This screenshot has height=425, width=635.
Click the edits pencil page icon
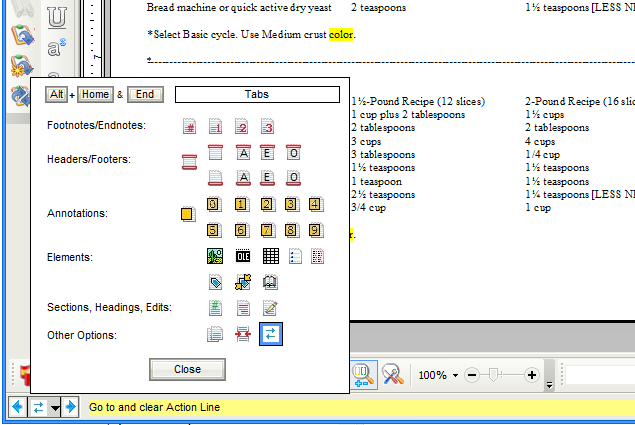270,308
